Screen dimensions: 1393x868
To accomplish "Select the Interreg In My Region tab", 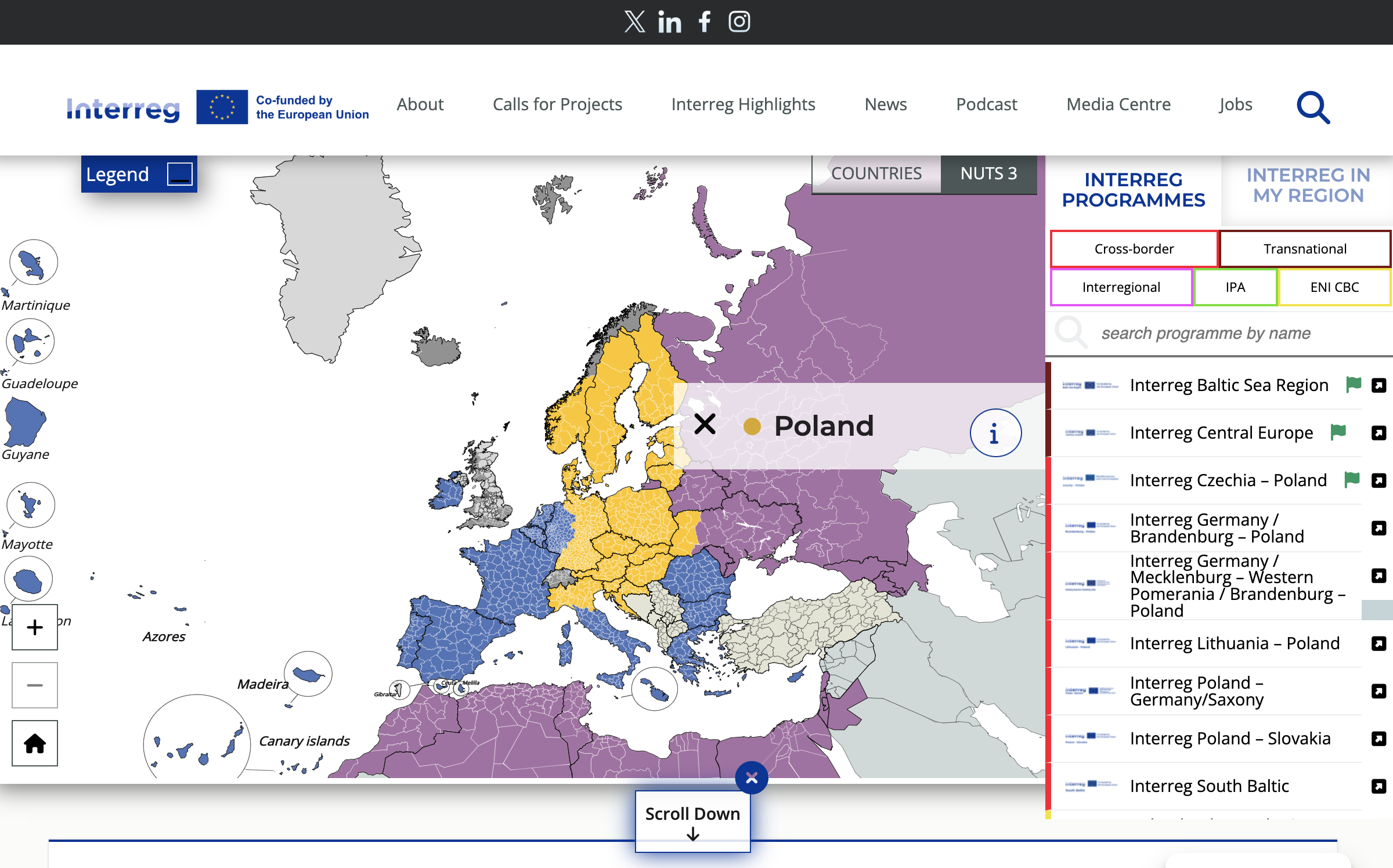I will 1308,185.
